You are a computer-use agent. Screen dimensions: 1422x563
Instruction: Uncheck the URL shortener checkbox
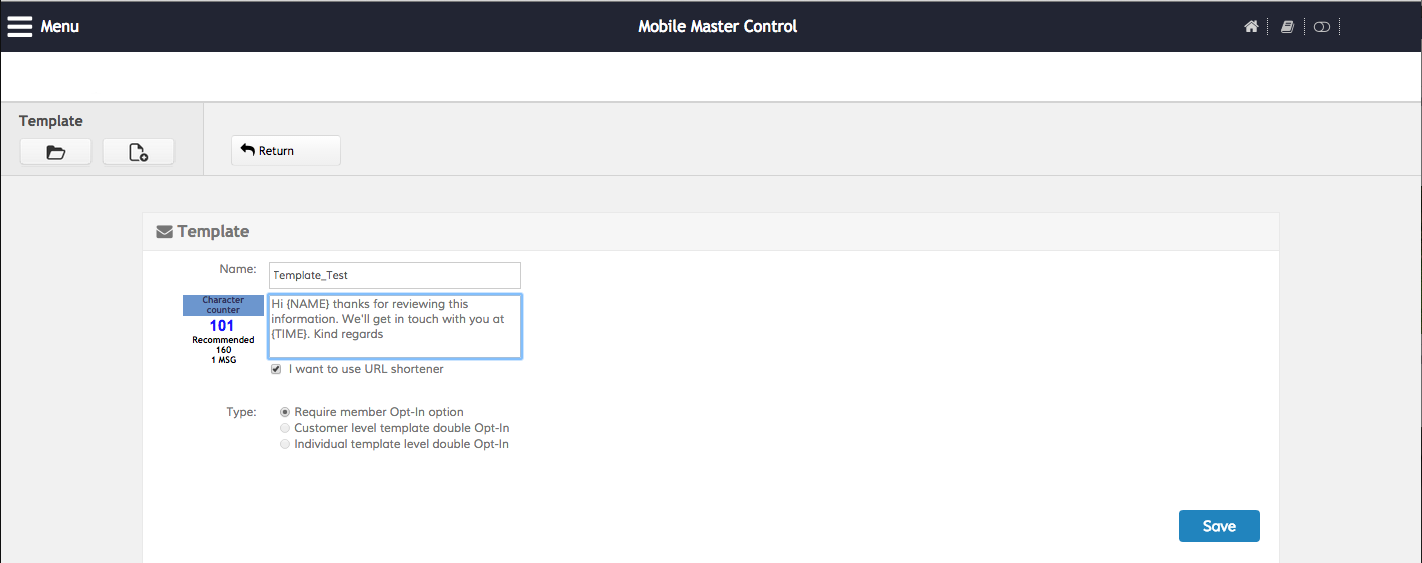[276, 369]
